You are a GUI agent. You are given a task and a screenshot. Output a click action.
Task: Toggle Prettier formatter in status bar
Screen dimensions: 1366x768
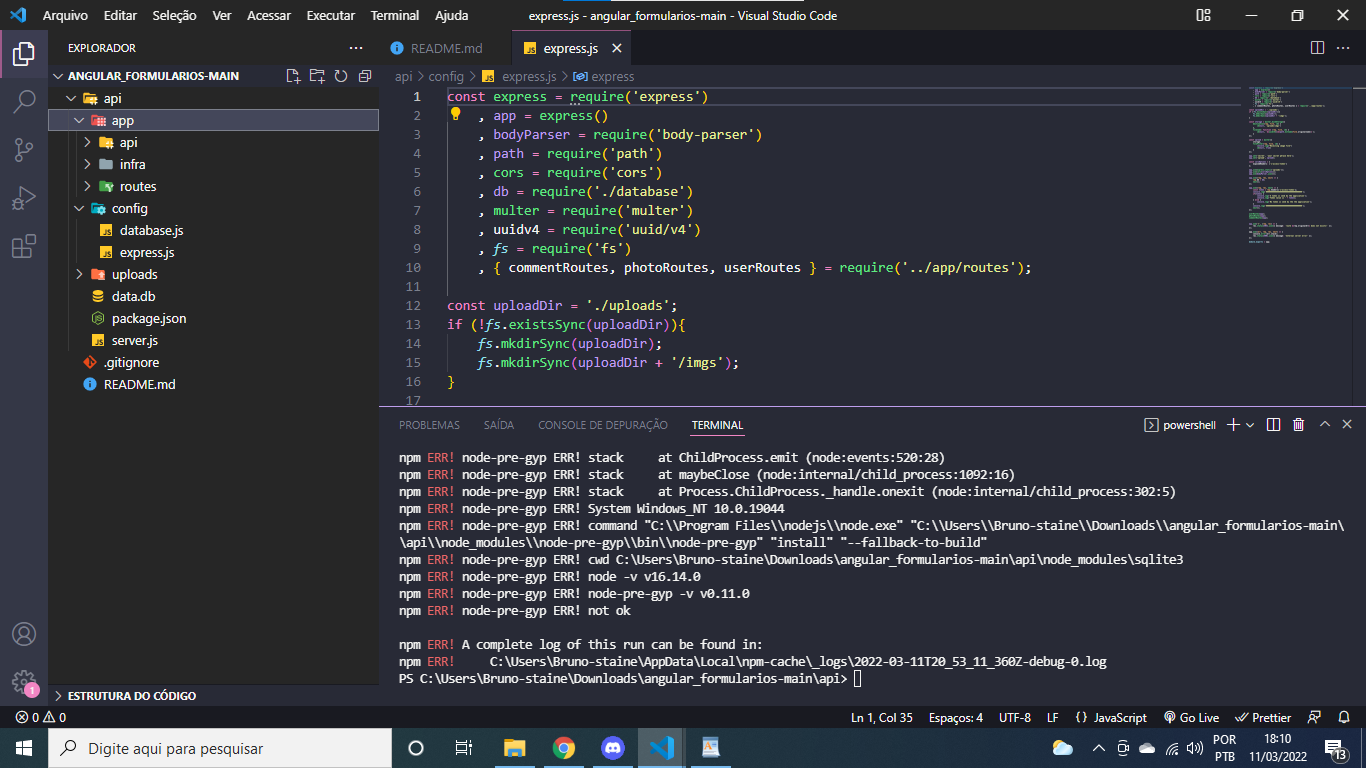pos(1264,717)
